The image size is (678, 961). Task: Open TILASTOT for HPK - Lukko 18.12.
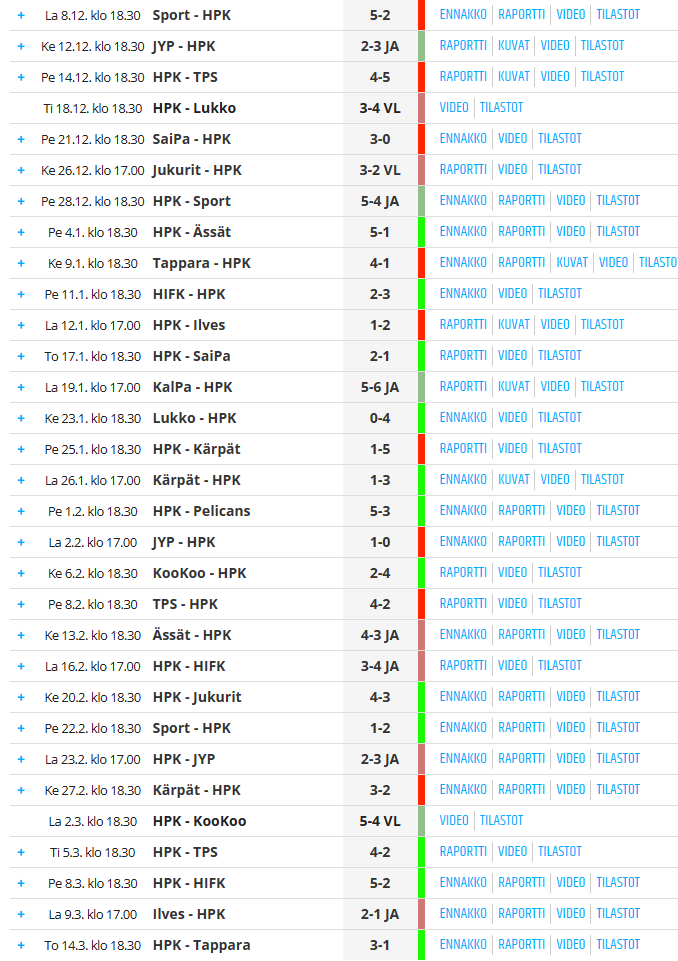click(x=501, y=108)
